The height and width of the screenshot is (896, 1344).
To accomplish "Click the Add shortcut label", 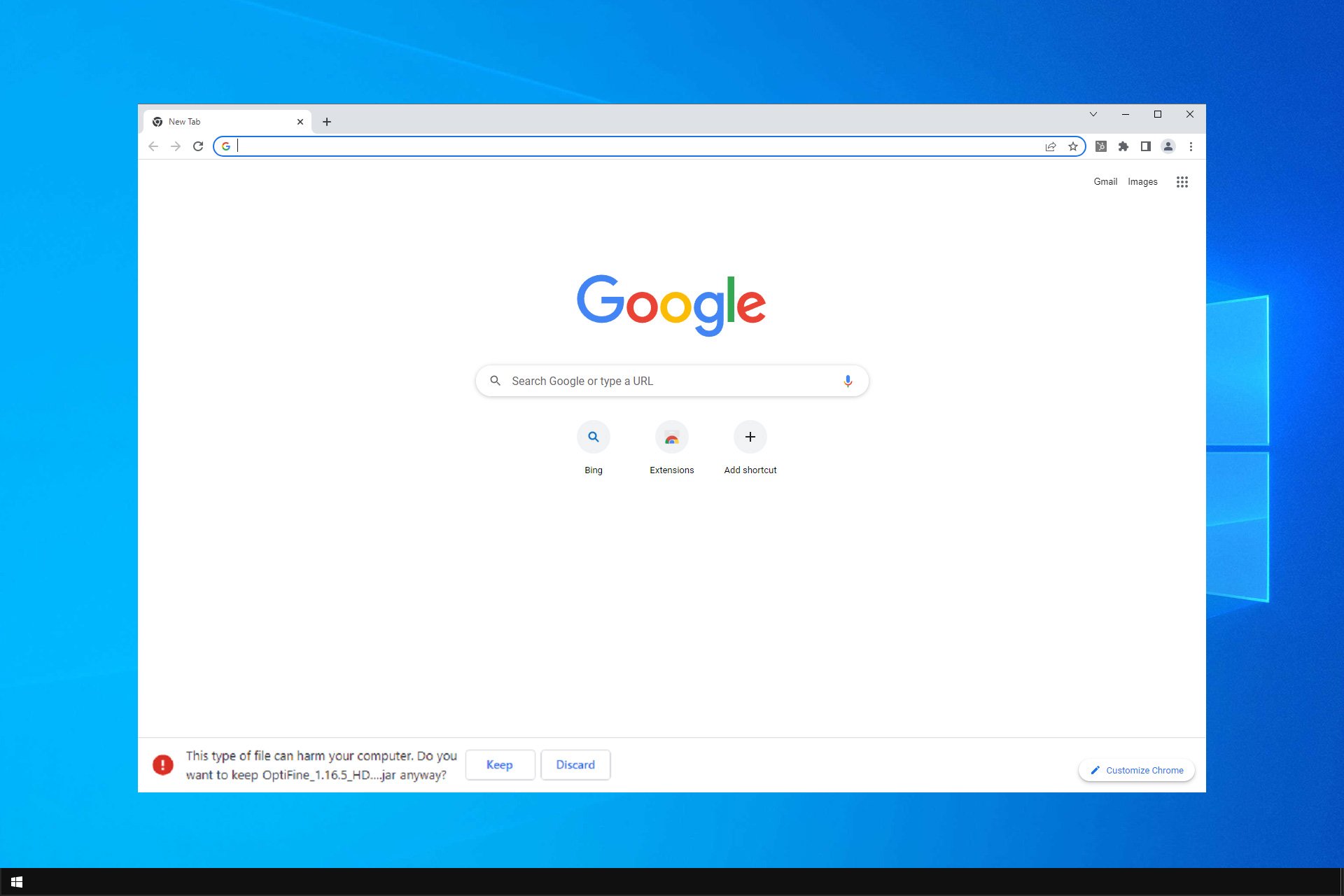I will click(750, 470).
